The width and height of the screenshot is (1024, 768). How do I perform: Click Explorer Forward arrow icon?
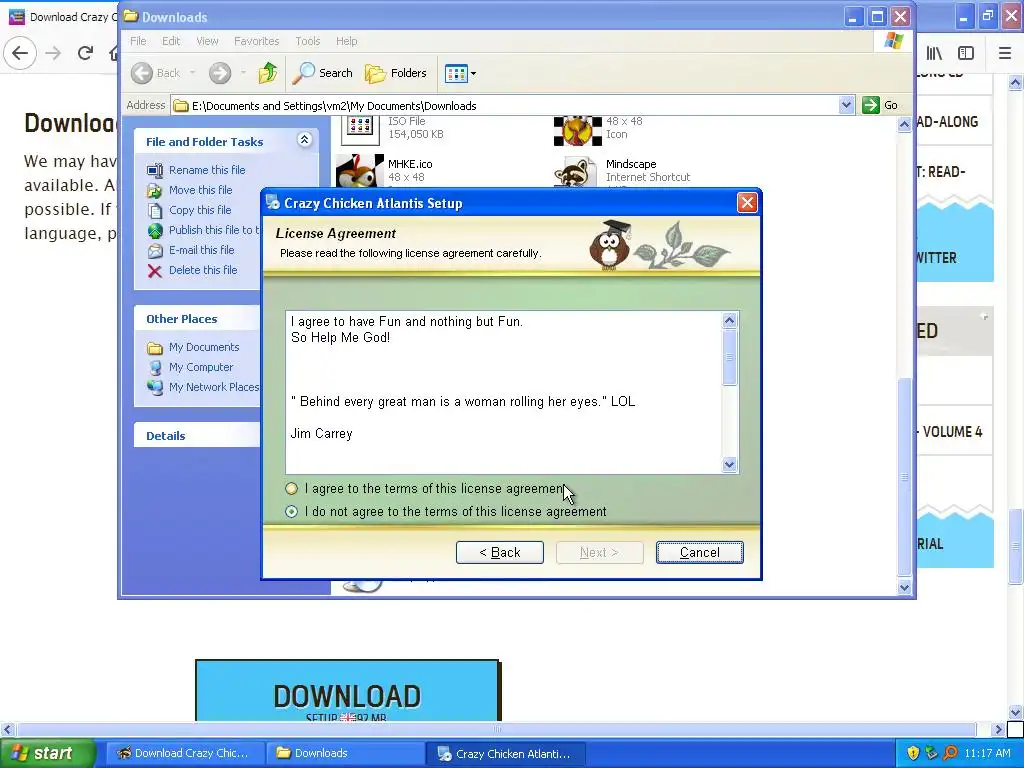(x=220, y=73)
